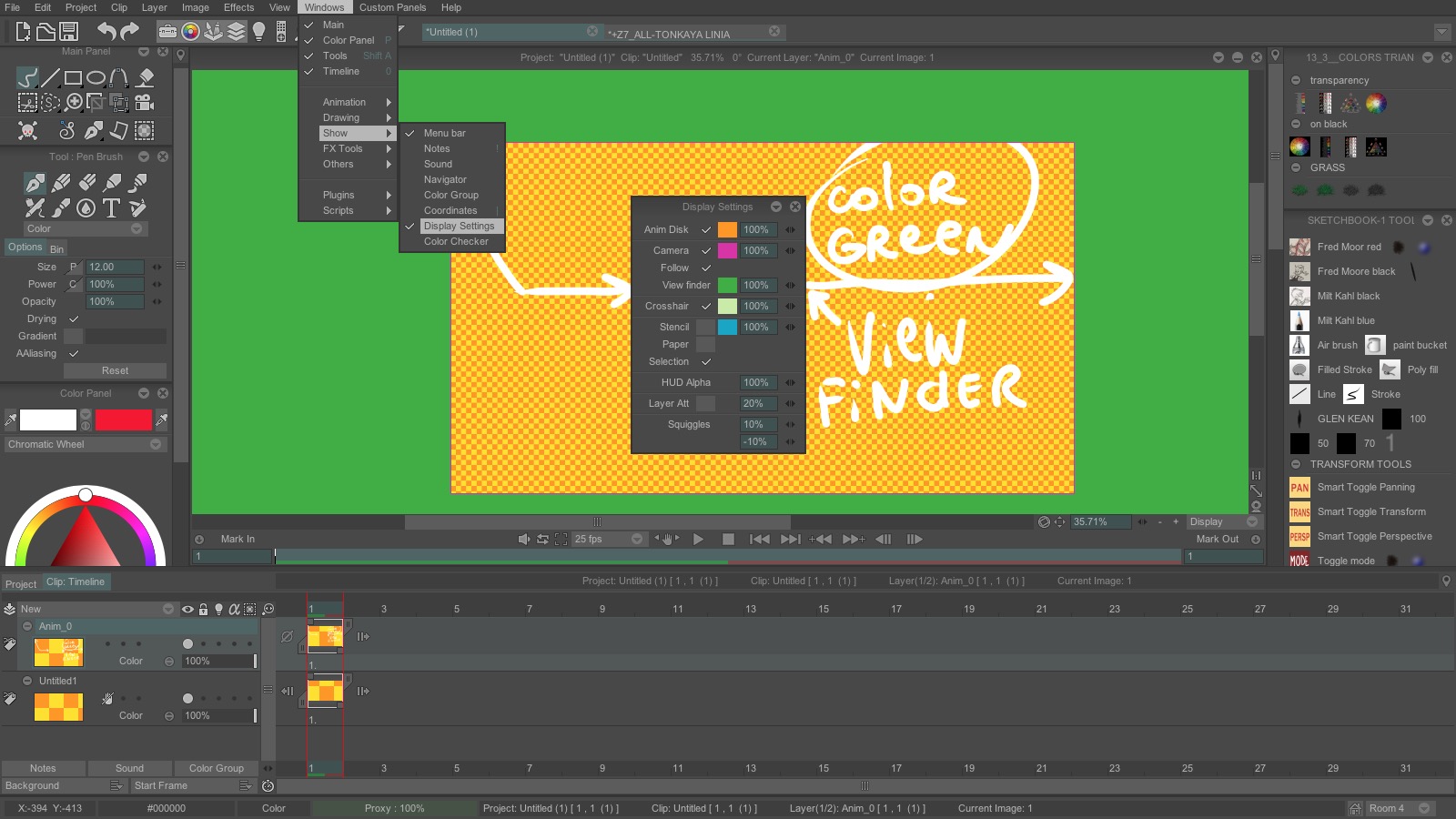Toggle the Follow checkbox

[x=705, y=268]
